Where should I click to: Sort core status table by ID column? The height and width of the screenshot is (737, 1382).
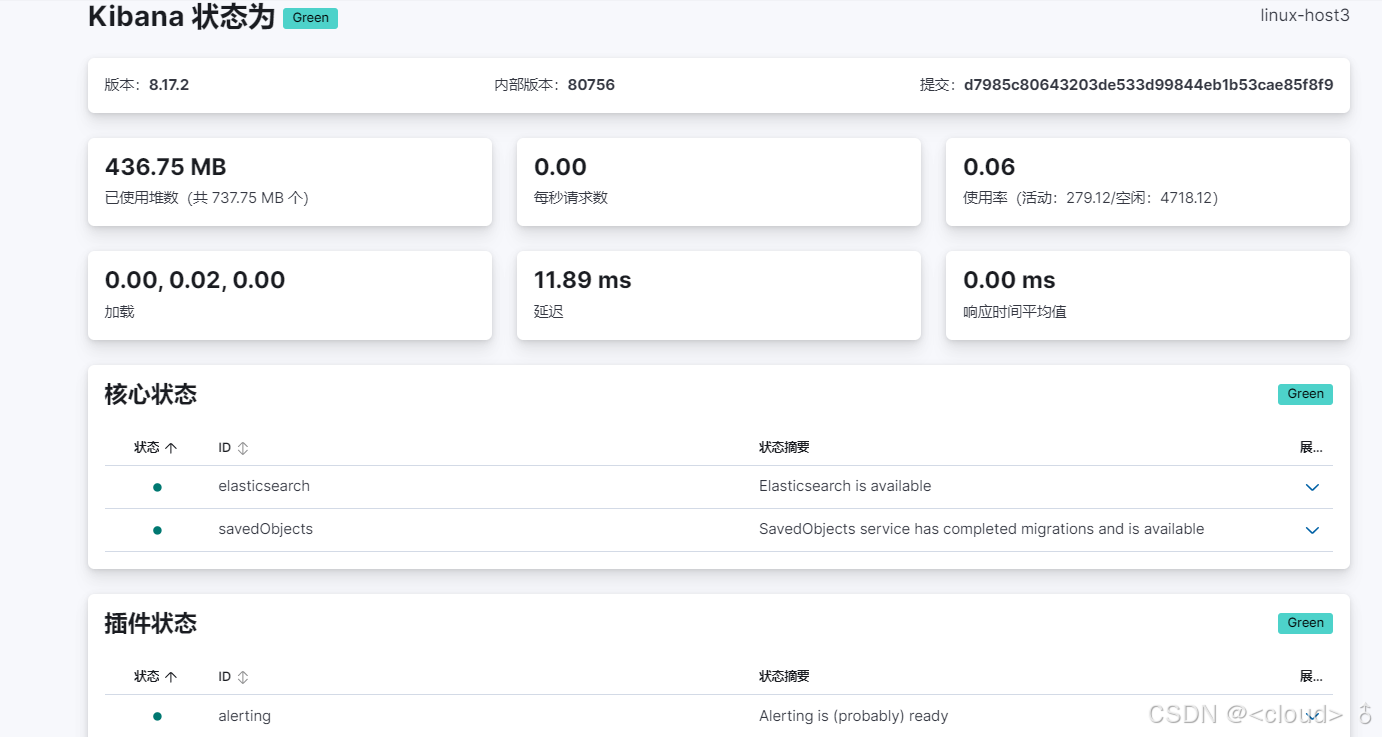(x=233, y=448)
